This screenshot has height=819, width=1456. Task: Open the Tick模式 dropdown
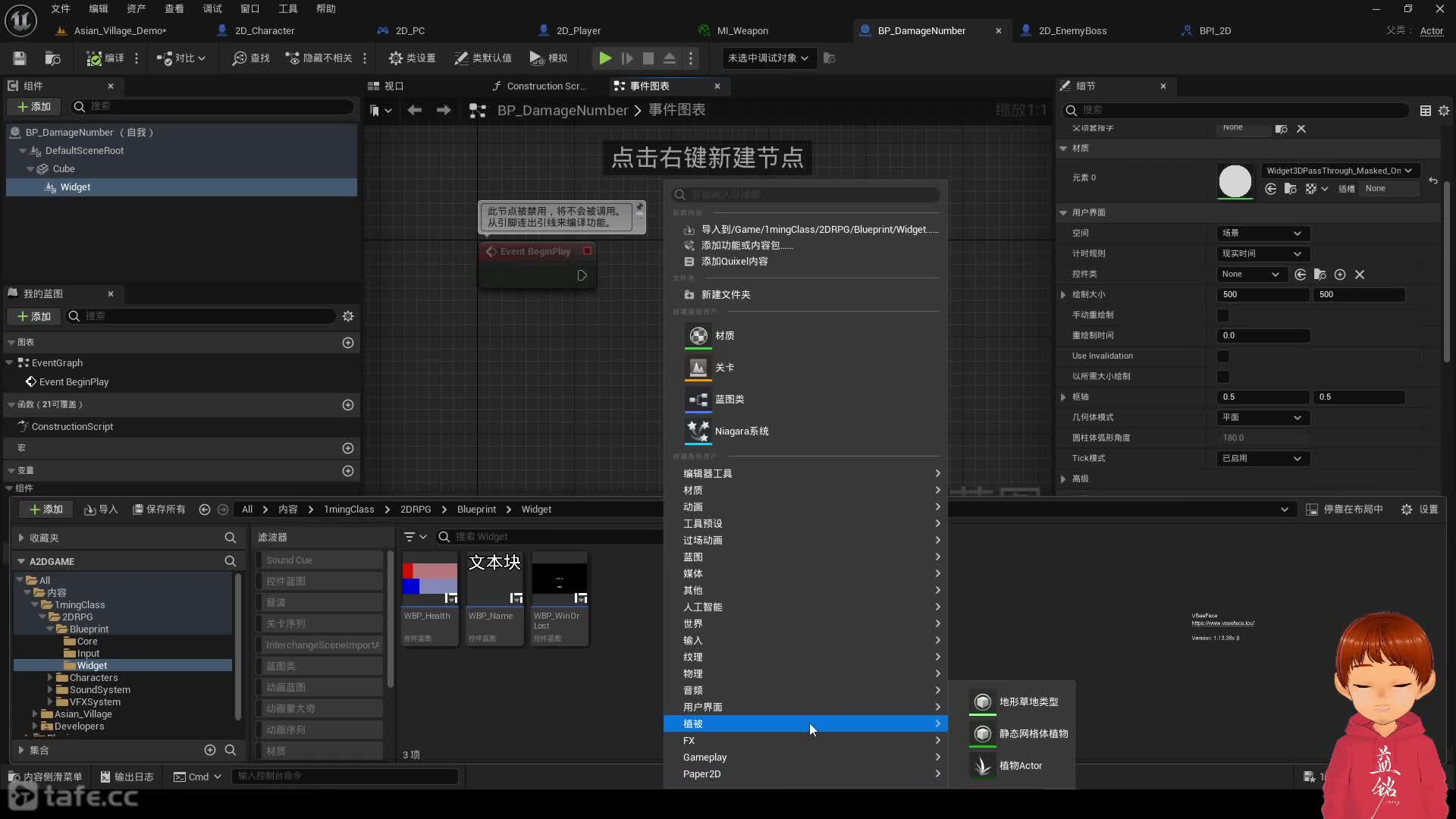pos(1263,459)
